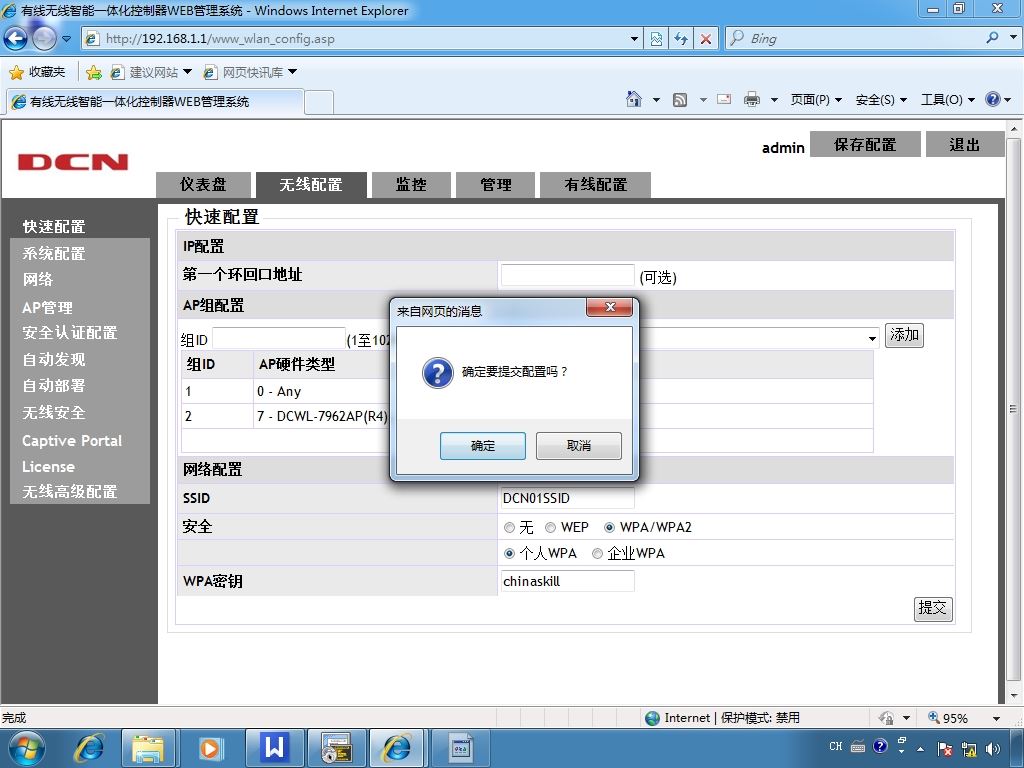Click the 提交 submit button

(933, 609)
